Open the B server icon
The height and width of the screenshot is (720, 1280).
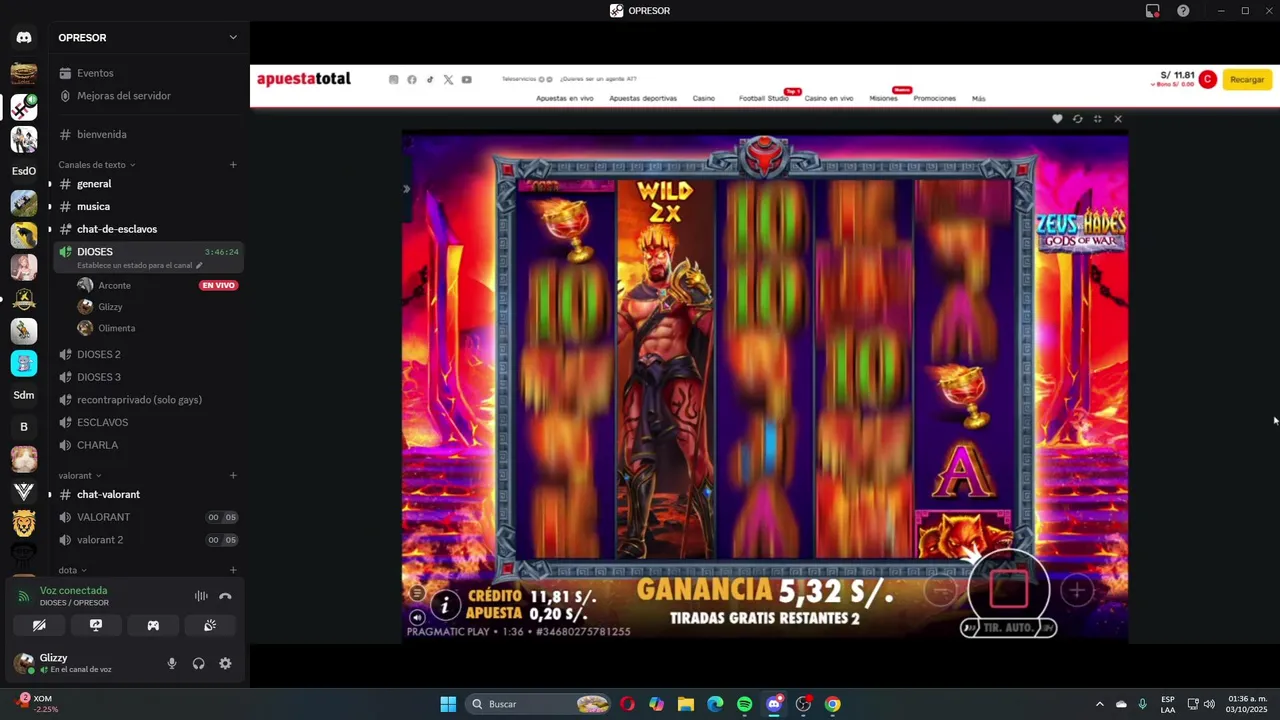24,427
